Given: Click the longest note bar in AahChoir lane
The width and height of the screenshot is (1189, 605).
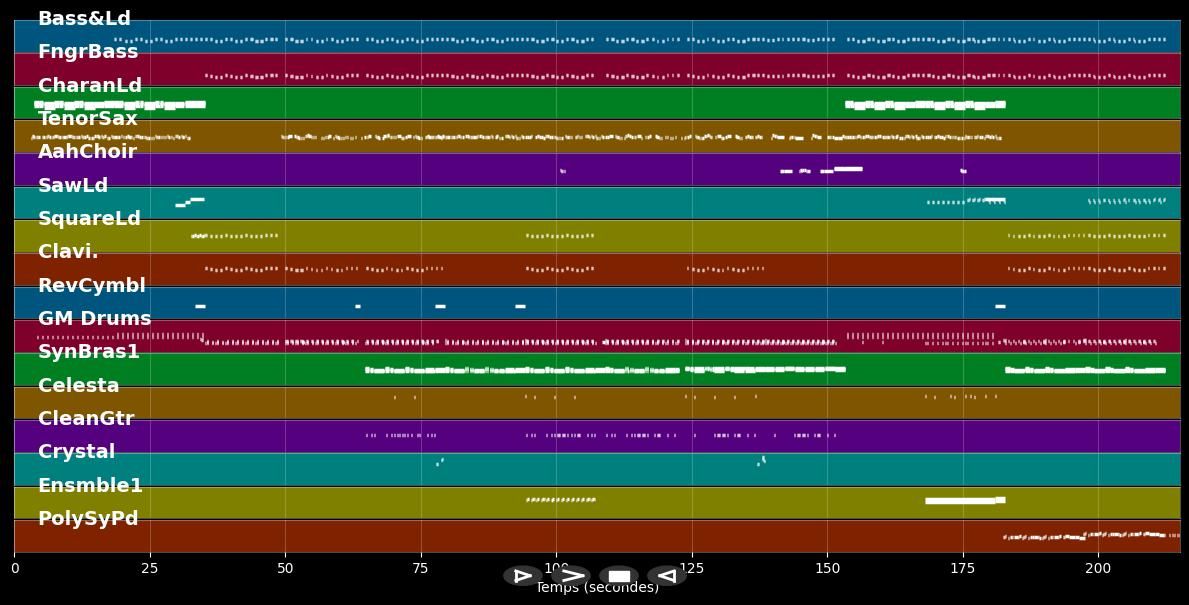Looking at the screenshot, I should 848,169.
